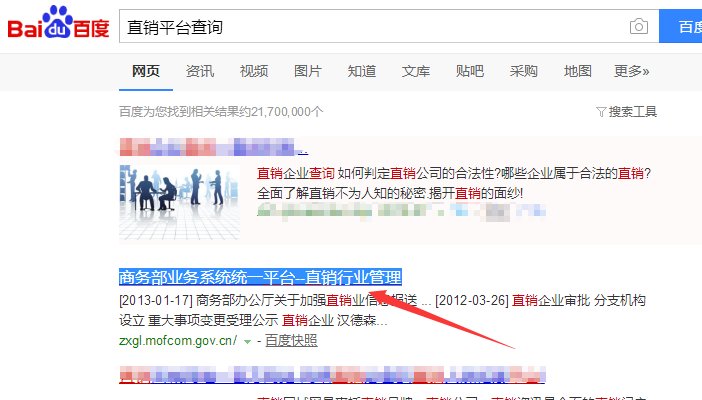
Task: Click the Baidu logo
Action: 58,22
